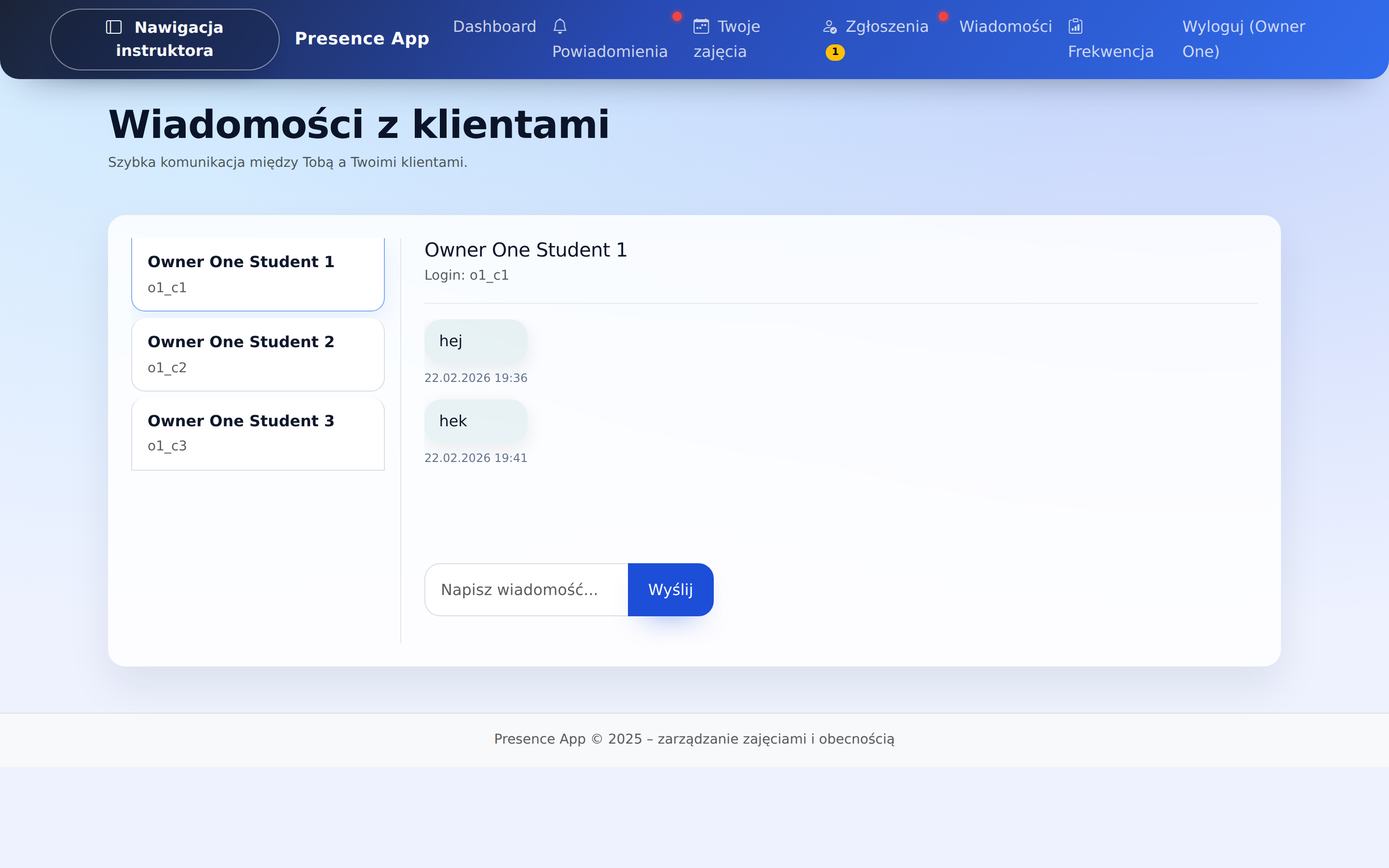This screenshot has width=1389, height=868.
Task: Click the calendar icon beside Twoje zajęcia
Action: click(701, 27)
